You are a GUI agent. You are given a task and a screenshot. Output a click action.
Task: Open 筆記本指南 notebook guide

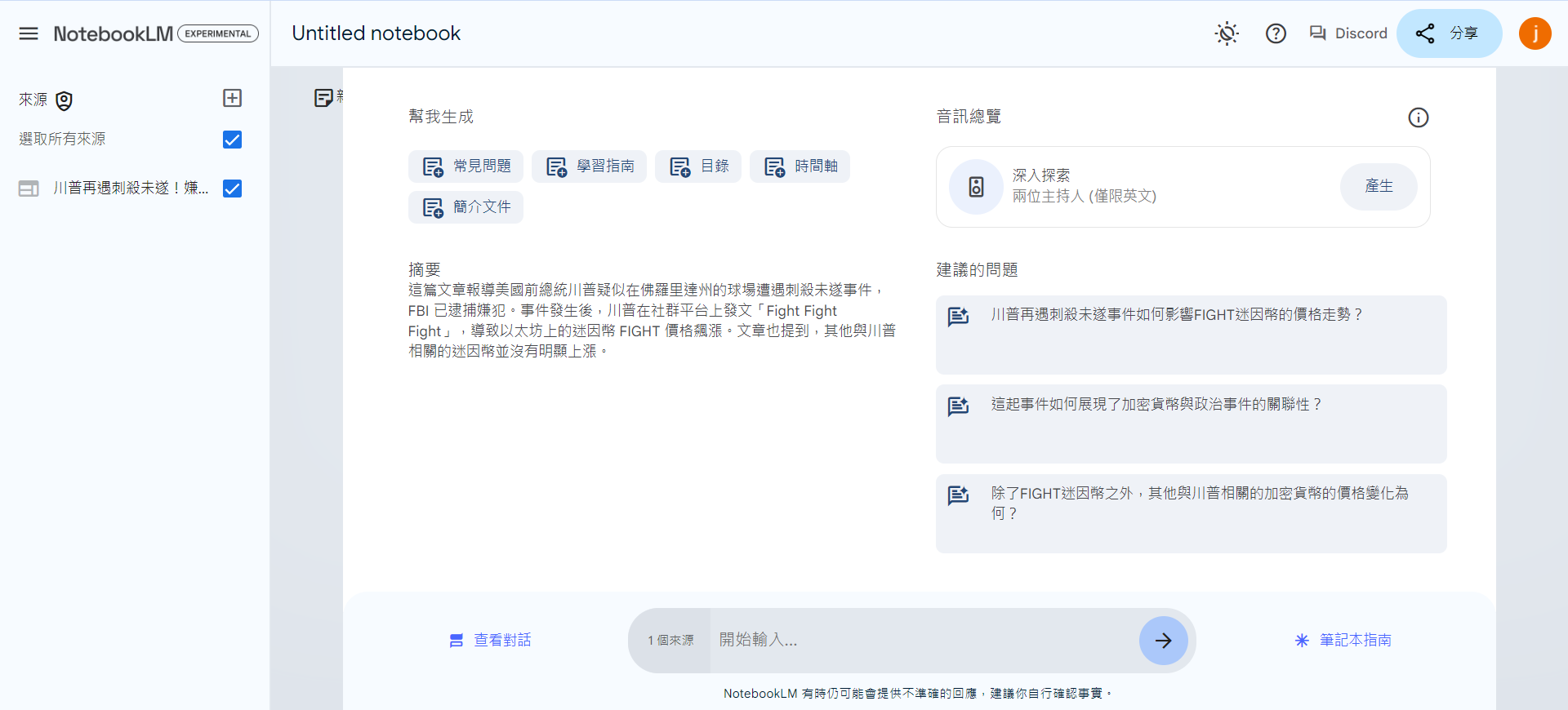(1343, 641)
